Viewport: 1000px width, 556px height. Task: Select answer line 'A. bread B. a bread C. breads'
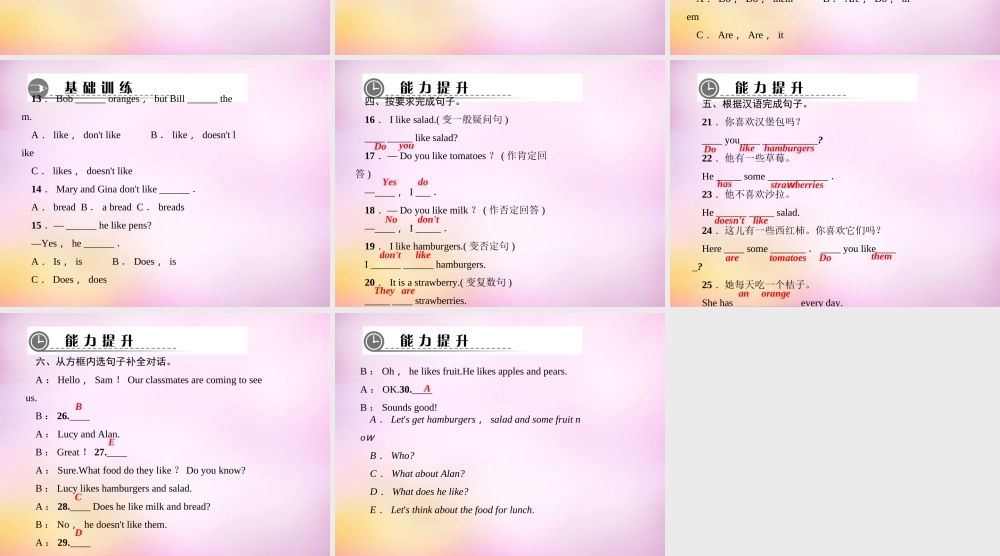pyautogui.click(x=108, y=207)
